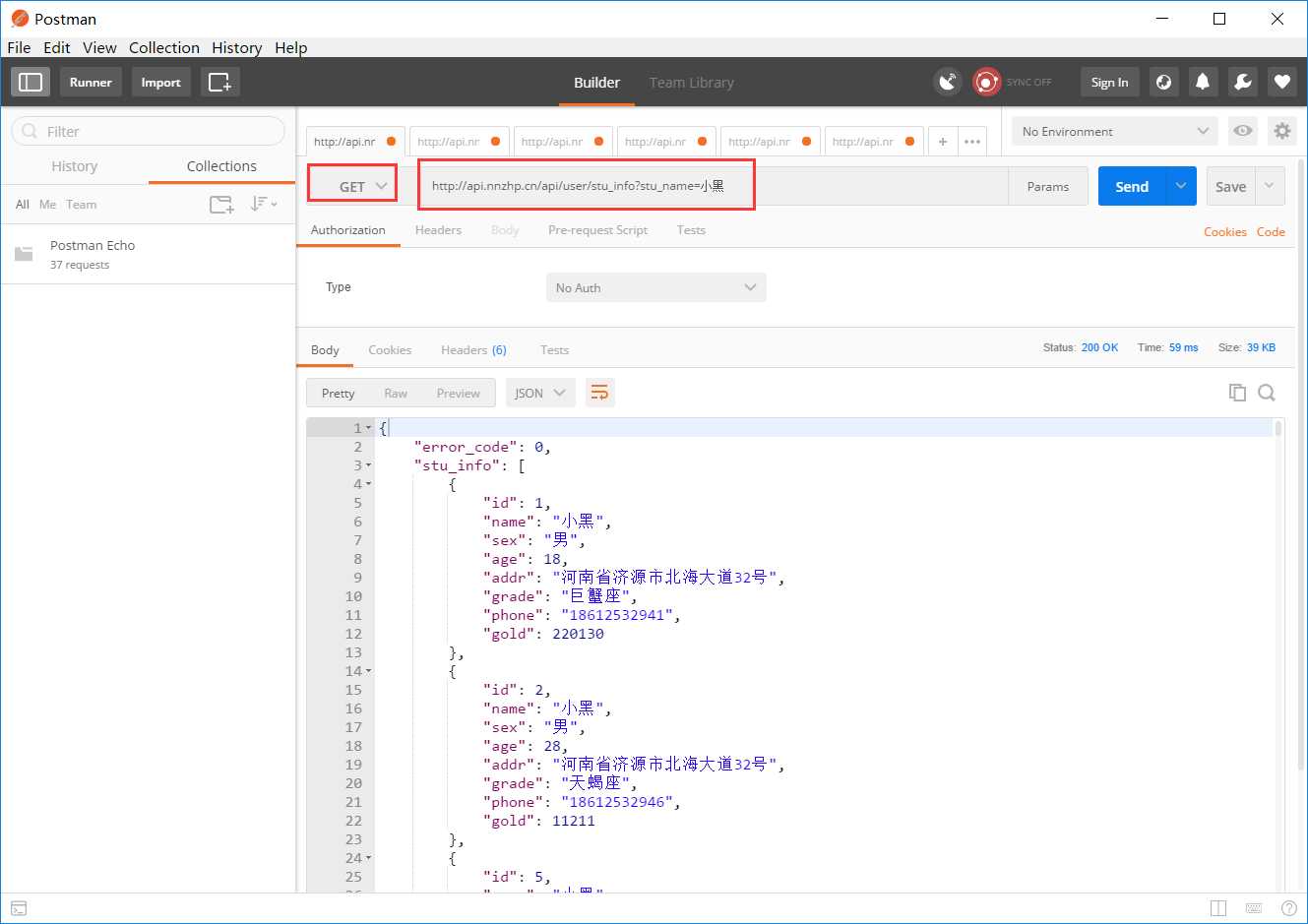
Task: Open the notifications bell icon
Action: click(1203, 82)
